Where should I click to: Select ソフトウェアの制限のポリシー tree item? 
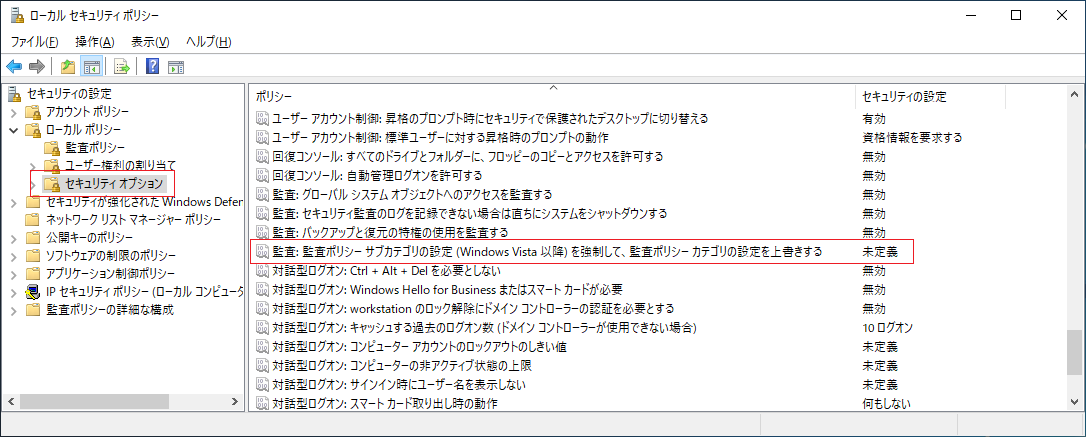(x=111, y=256)
